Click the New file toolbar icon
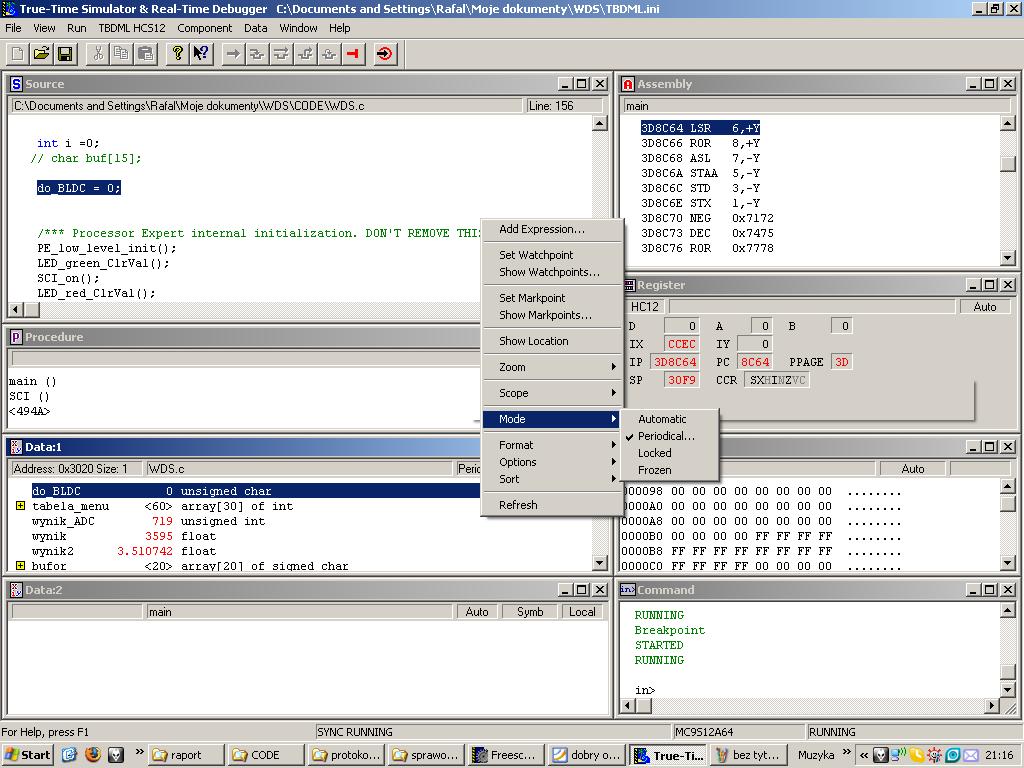Image resolution: width=1024 pixels, height=768 pixels. (18, 54)
